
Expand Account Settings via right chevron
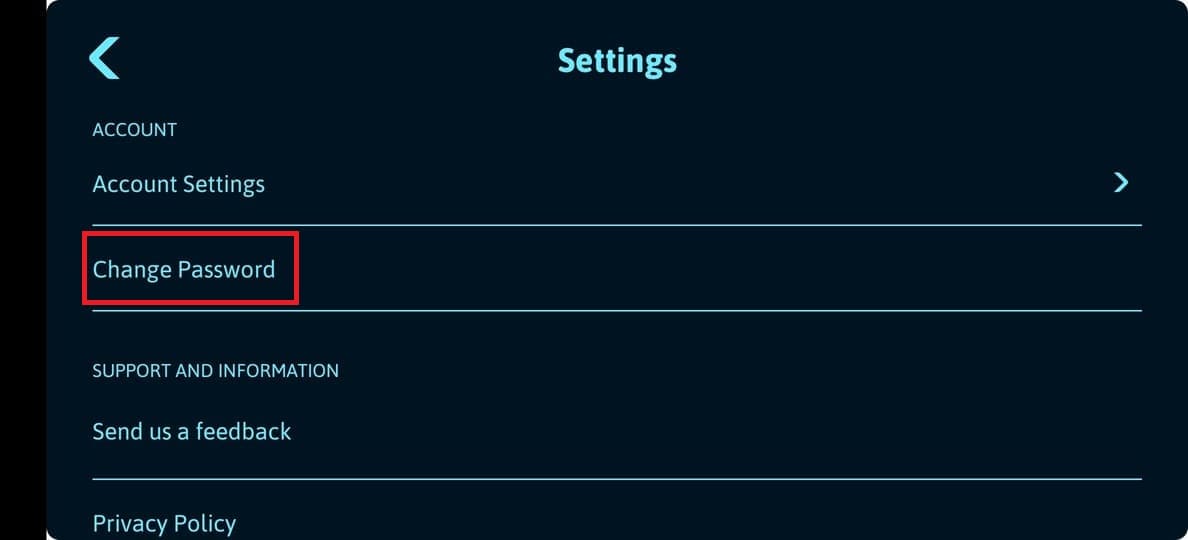(x=1121, y=182)
